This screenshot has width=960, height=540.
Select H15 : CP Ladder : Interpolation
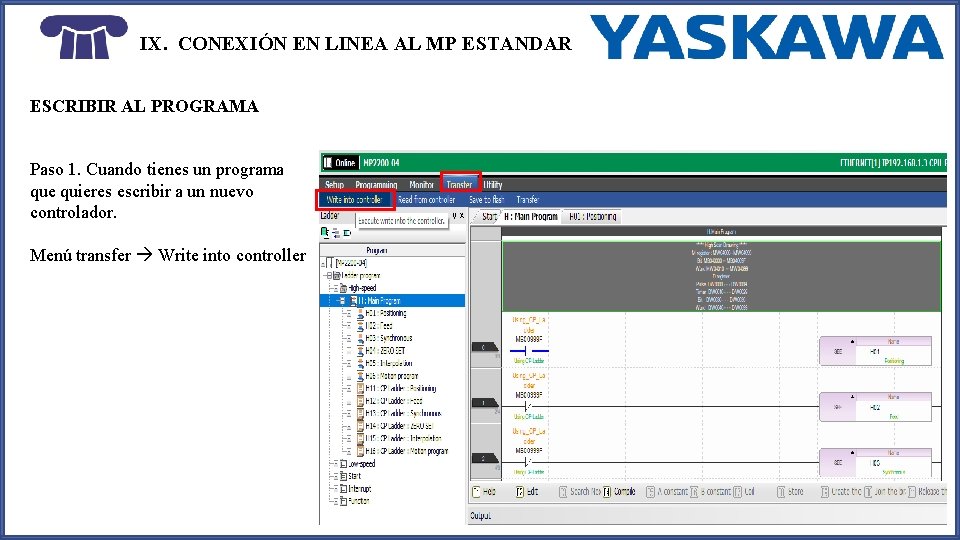pyautogui.click(x=403, y=439)
